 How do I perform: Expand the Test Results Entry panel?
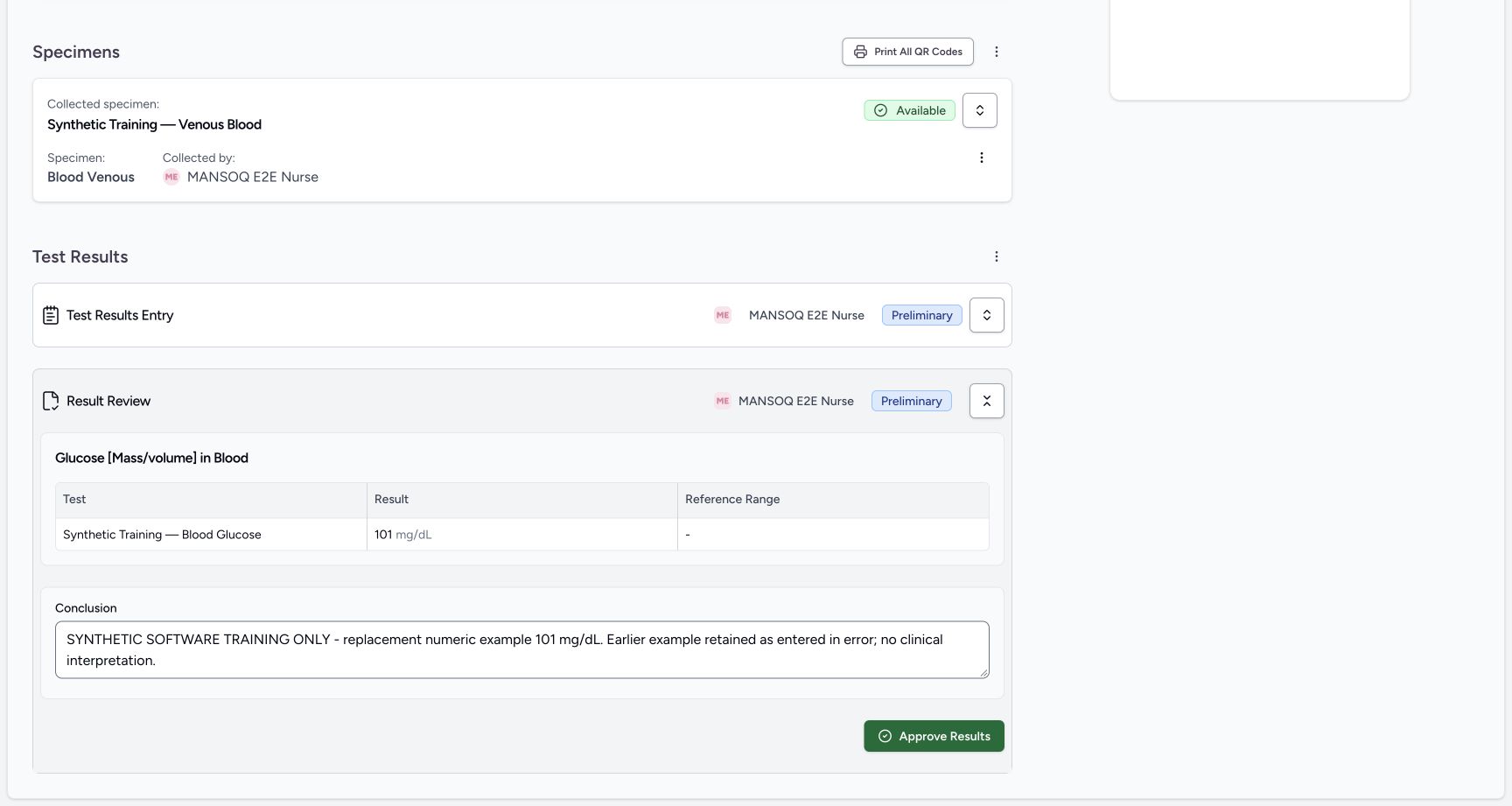pyautogui.click(x=987, y=315)
